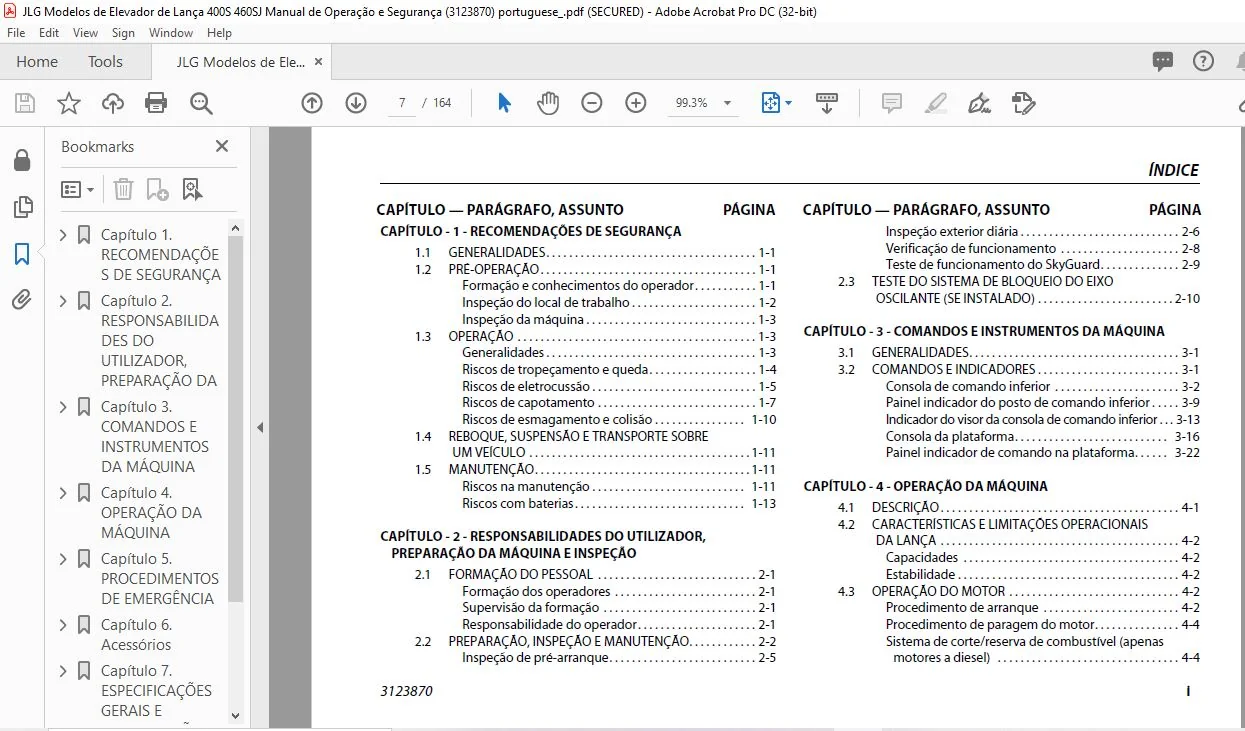Open the Edit menu
This screenshot has height=731, width=1245.
[x=49, y=32]
